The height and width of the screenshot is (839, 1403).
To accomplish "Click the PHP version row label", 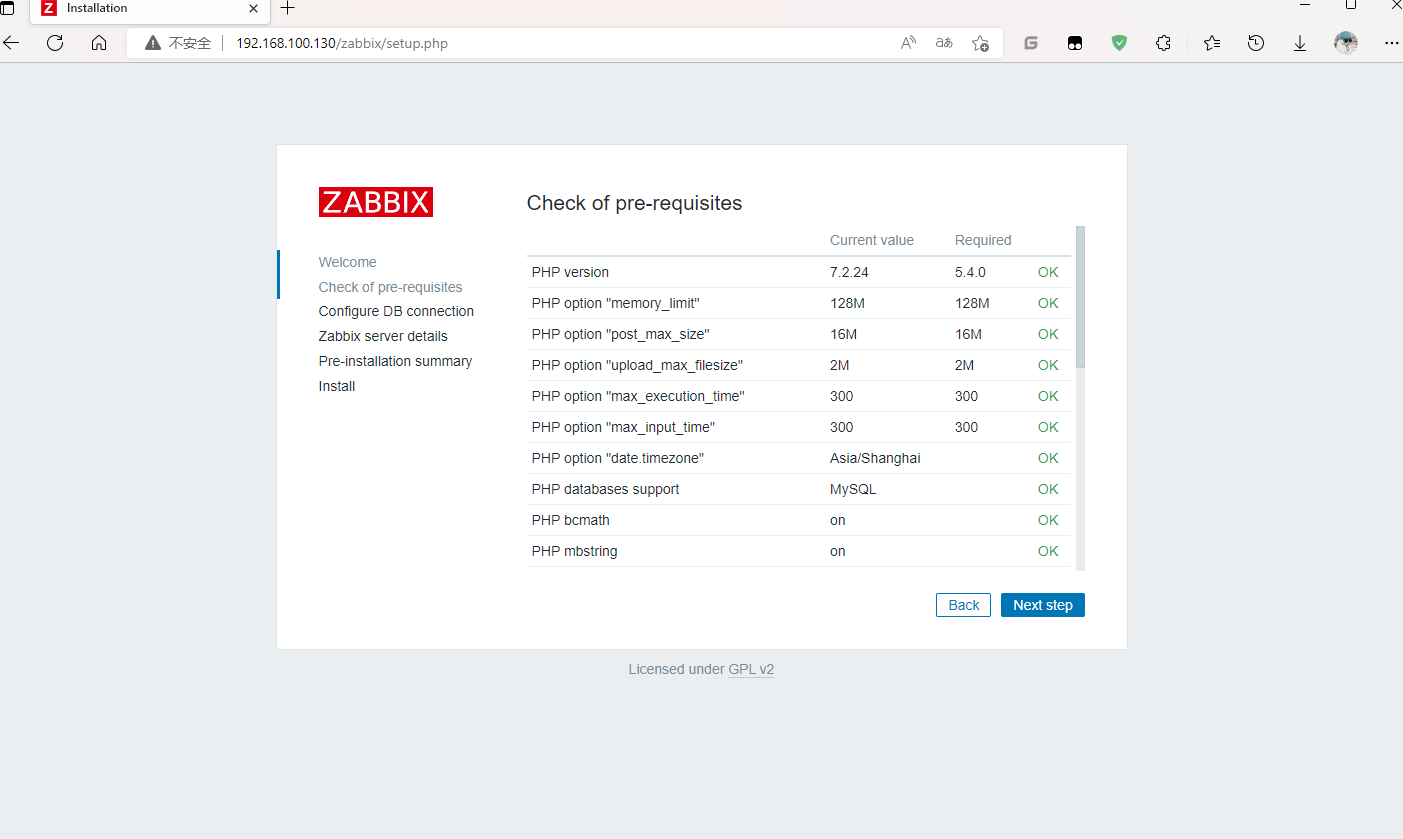I will point(570,272).
